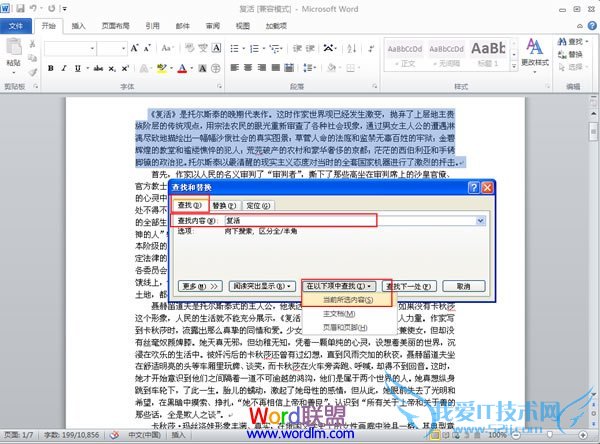Click the Bold formatting icon

coord(51,69)
